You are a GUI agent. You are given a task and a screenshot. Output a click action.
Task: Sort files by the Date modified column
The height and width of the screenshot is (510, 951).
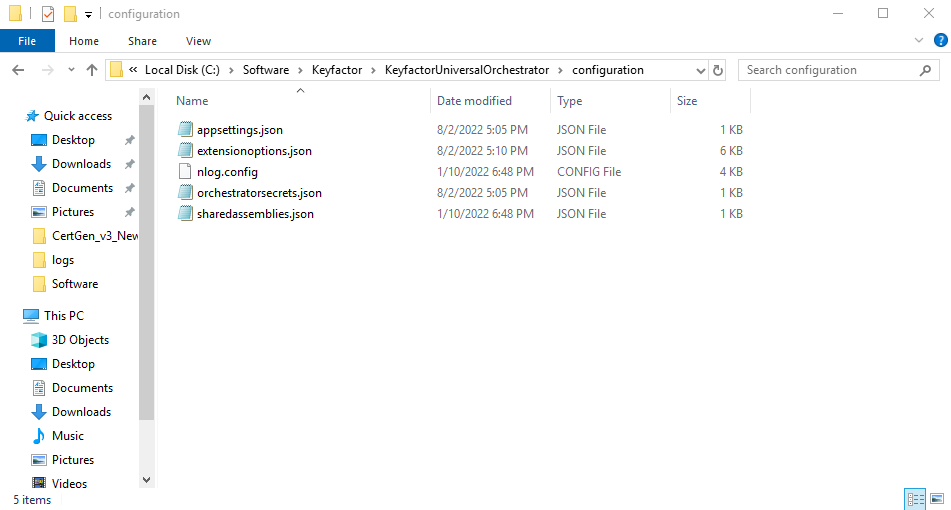[x=474, y=101]
